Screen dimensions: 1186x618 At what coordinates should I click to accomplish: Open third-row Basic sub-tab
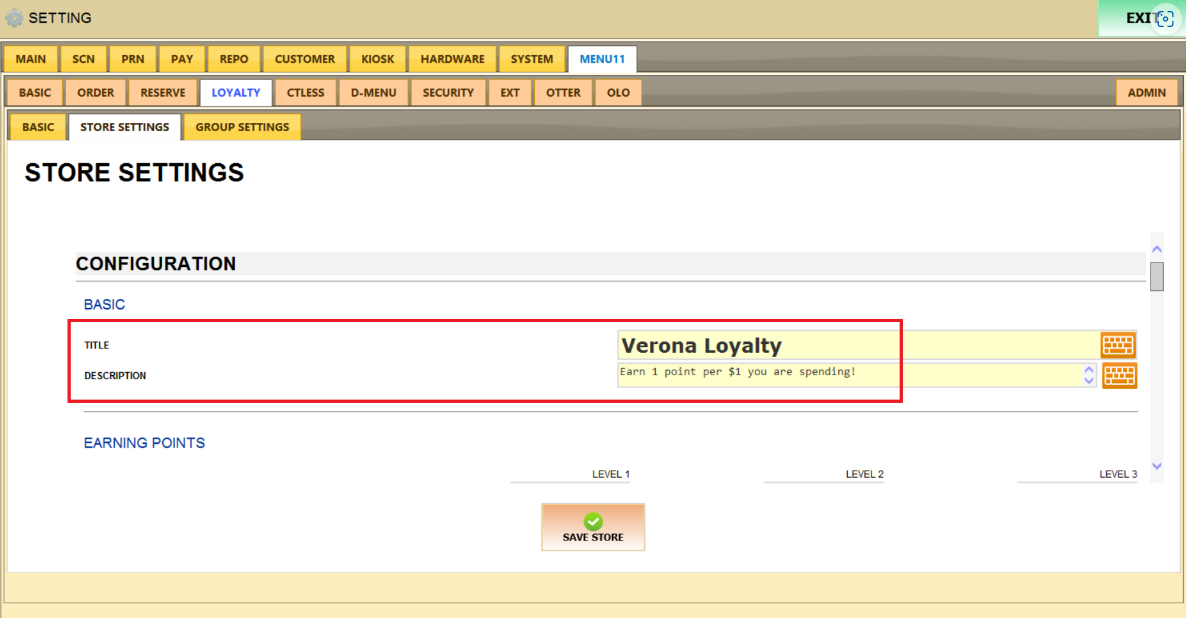click(38, 127)
